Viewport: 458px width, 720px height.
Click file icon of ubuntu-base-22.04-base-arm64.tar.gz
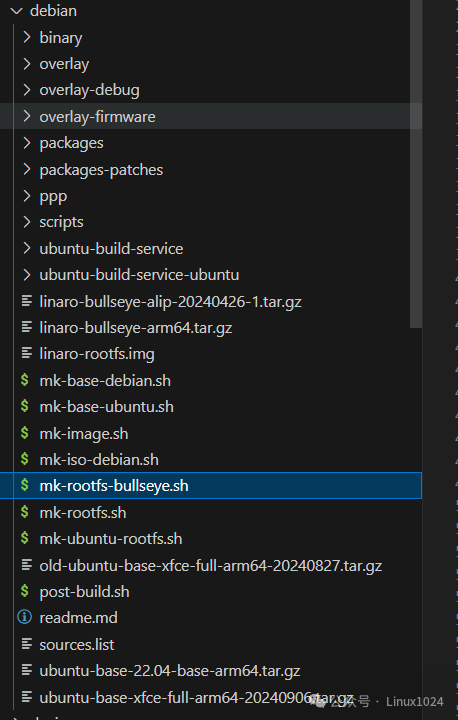pos(27,670)
